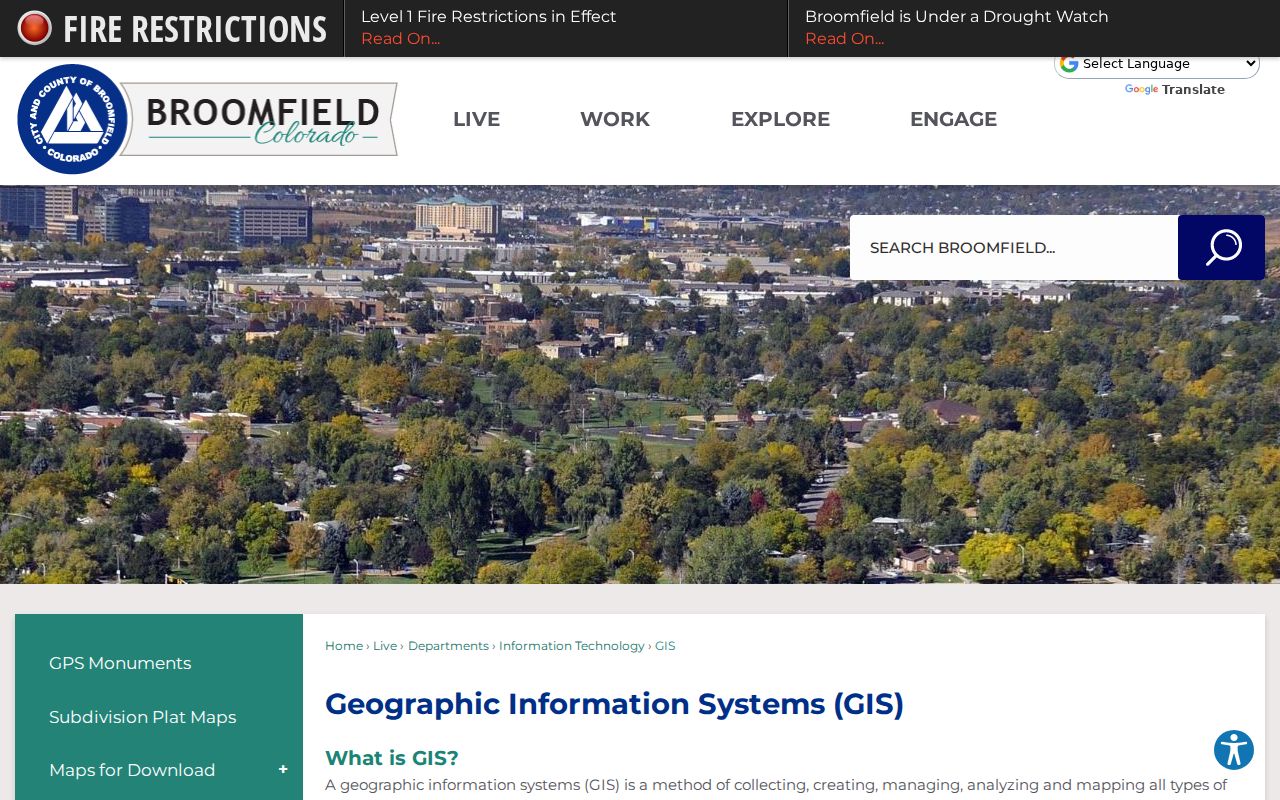Click the red fire restrictions alert icon
The height and width of the screenshot is (800, 1280).
34,28
